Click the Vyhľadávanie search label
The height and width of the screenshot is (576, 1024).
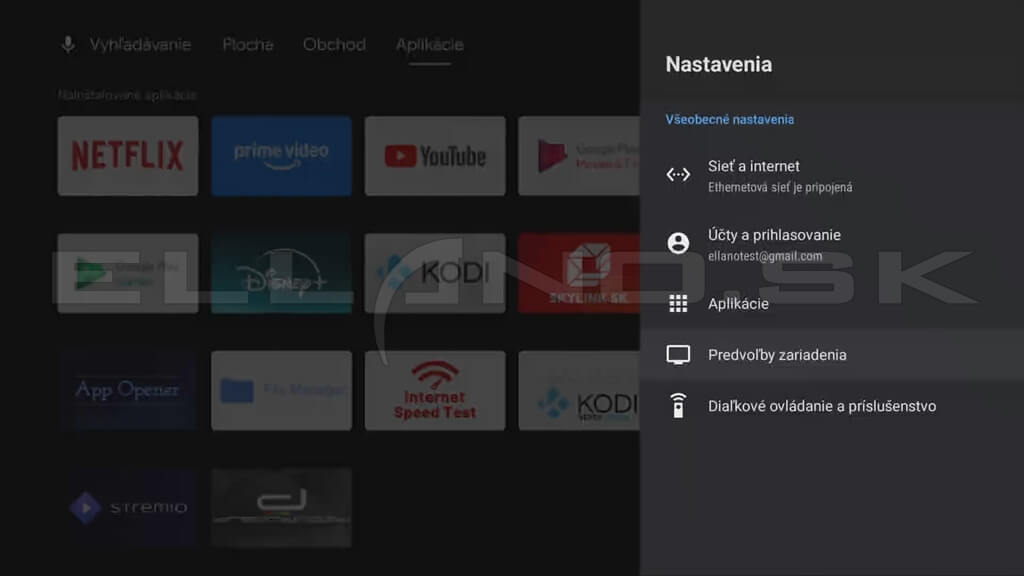140,45
